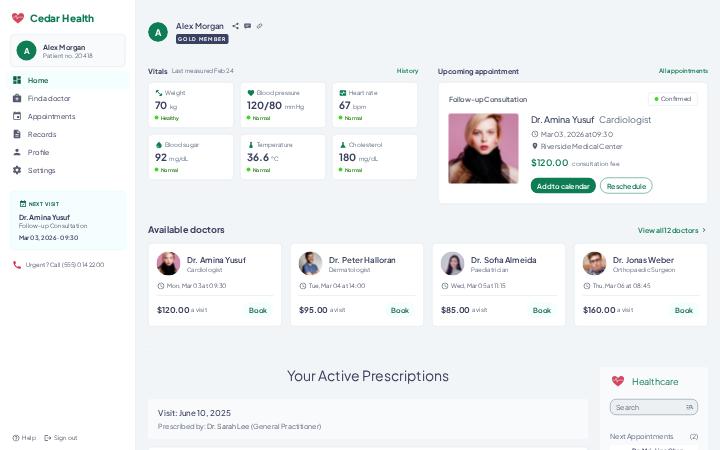The height and width of the screenshot is (450, 720).
Task: Click the Weight scale icon in Vitals
Action: tap(159, 93)
